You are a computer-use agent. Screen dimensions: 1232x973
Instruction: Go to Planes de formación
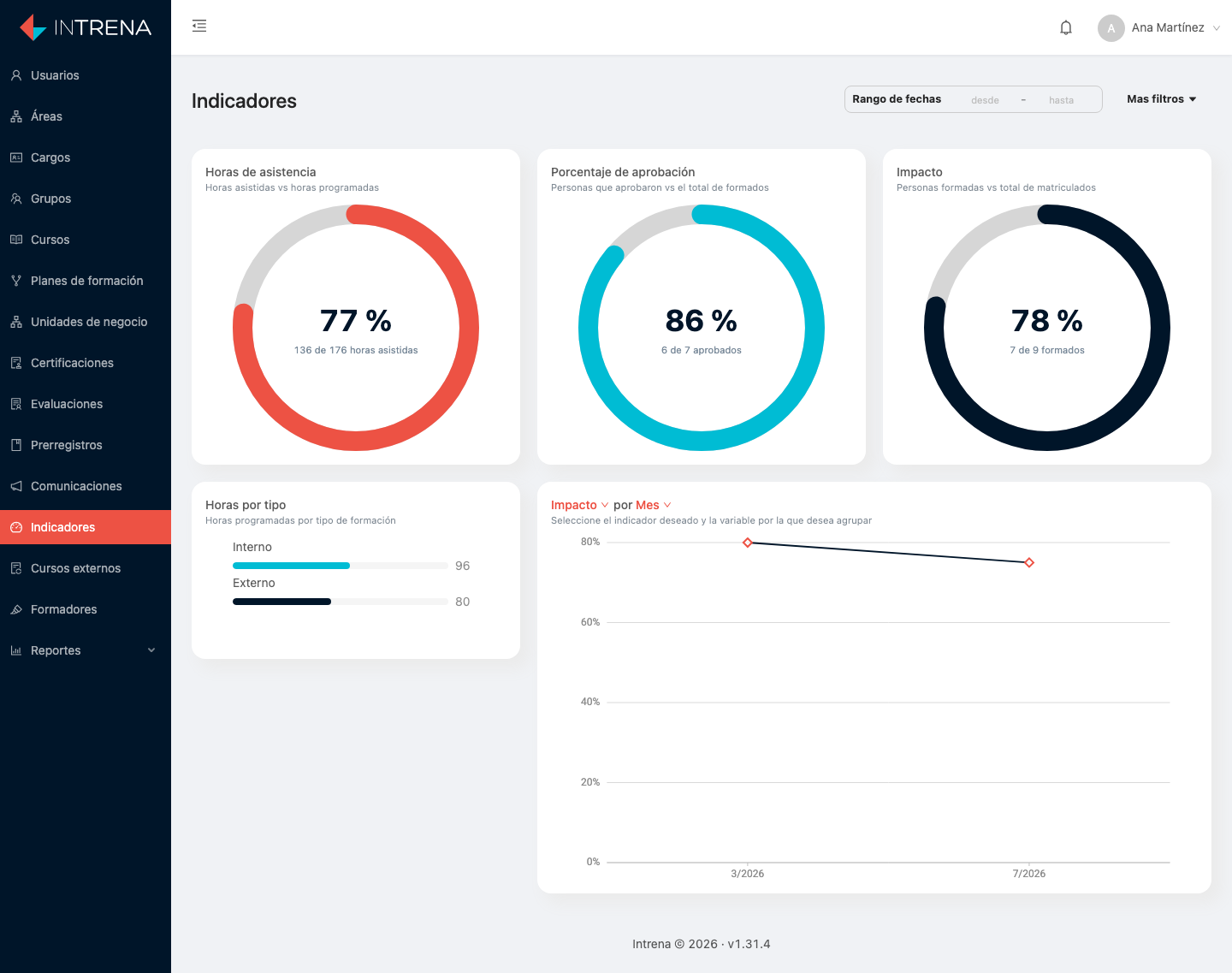click(86, 281)
